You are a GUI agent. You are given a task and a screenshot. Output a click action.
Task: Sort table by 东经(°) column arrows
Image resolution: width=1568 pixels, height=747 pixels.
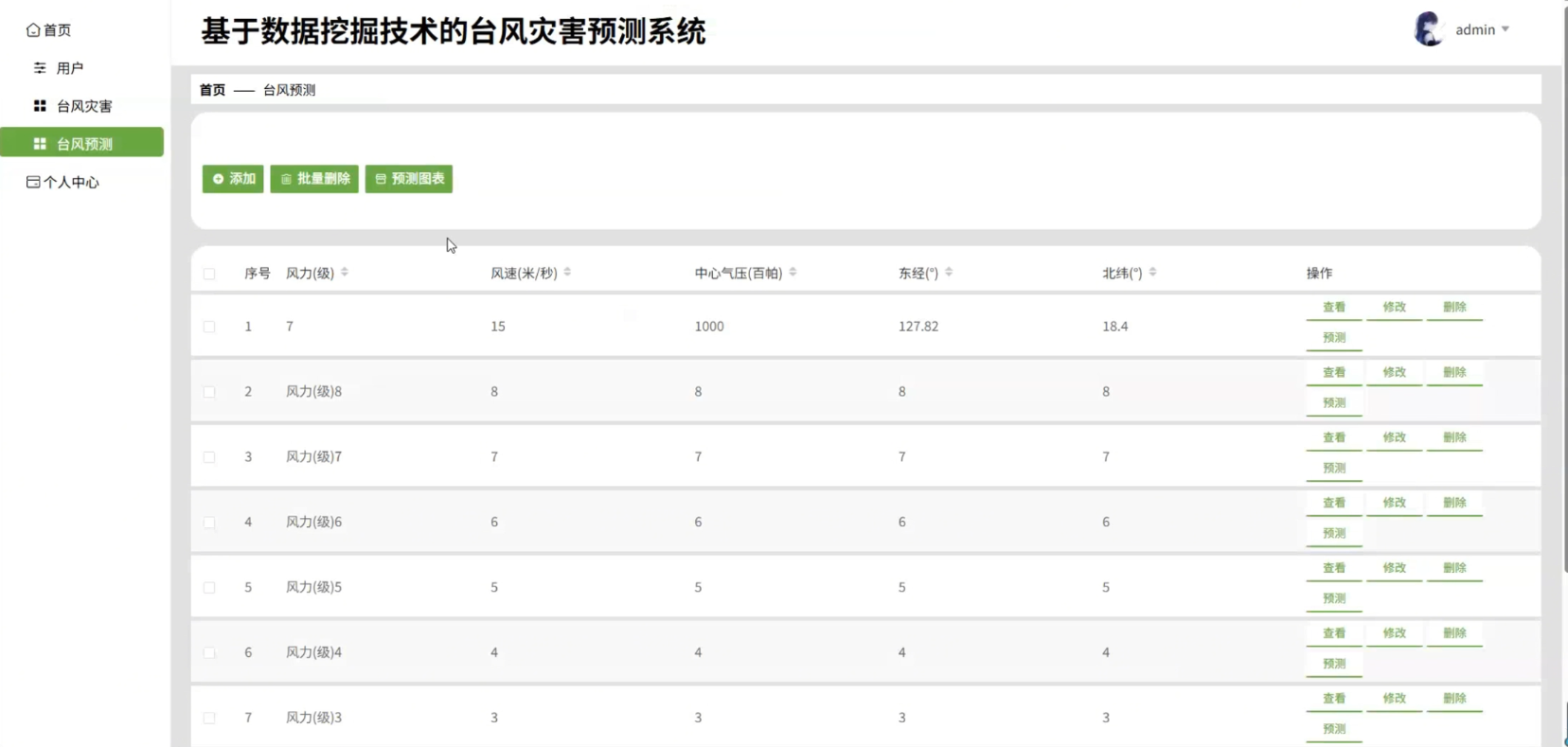(x=949, y=273)
